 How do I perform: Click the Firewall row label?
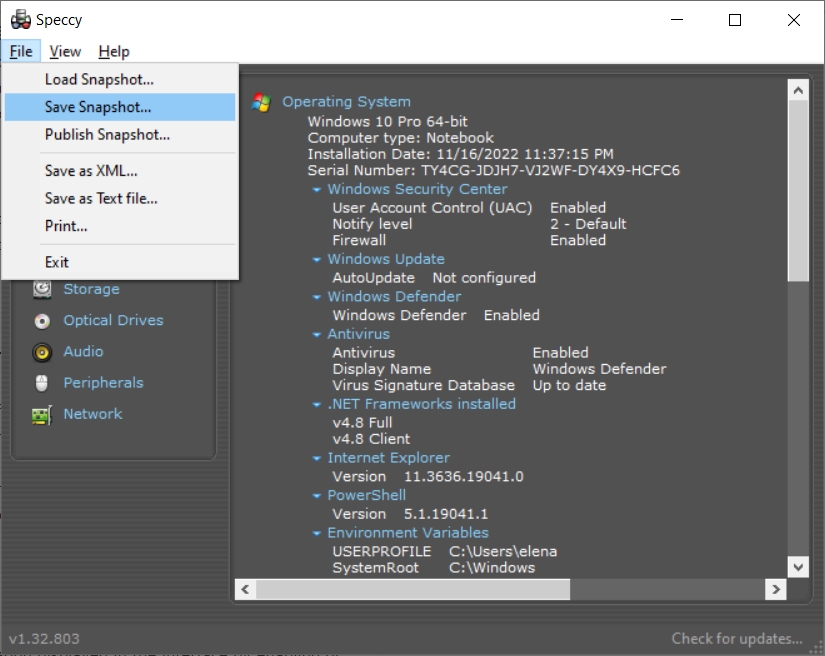point(359,240)
